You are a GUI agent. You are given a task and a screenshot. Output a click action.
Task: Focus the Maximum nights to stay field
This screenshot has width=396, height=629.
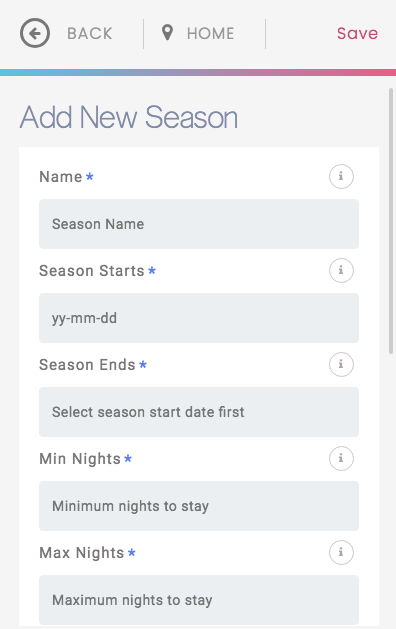(199, 600)
